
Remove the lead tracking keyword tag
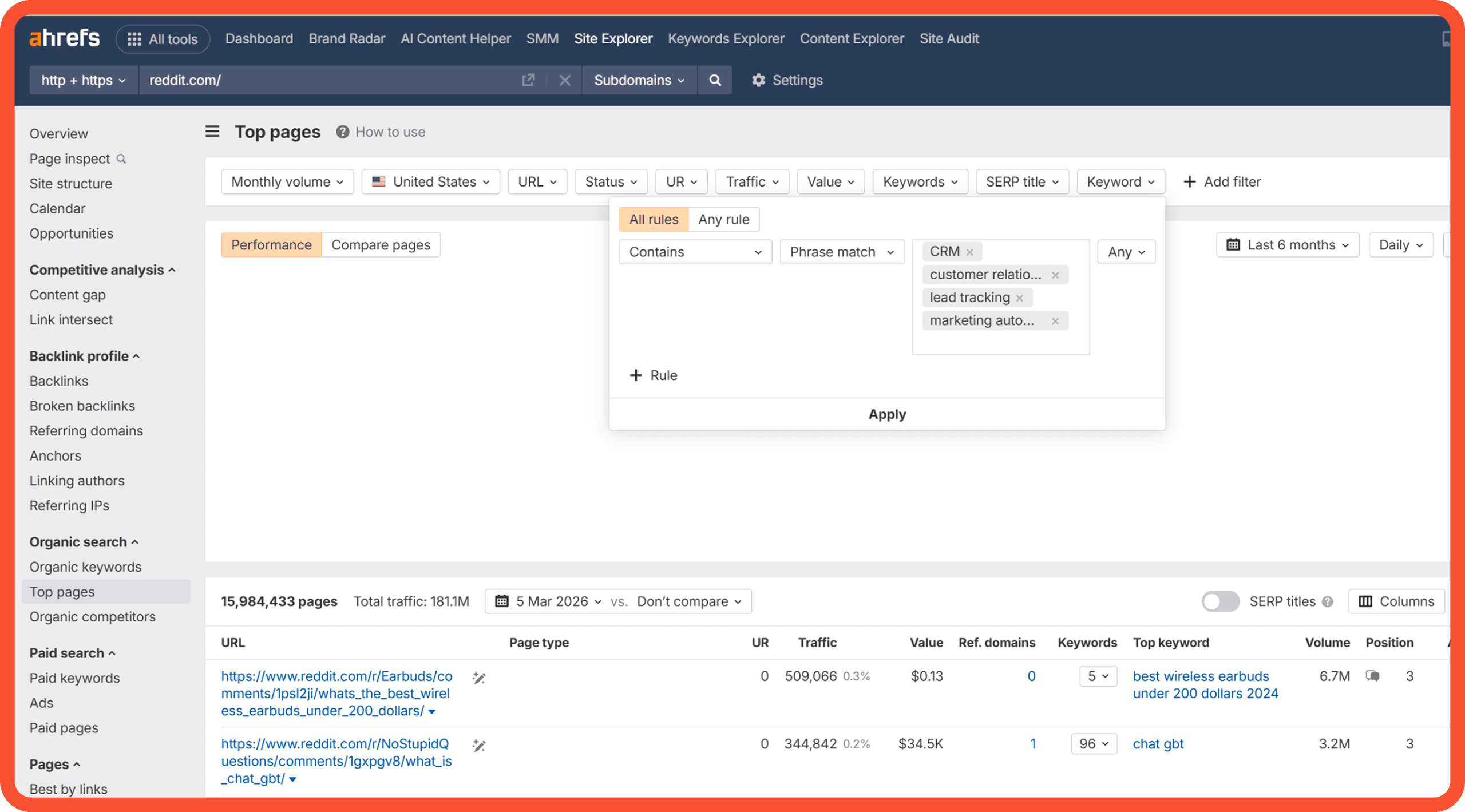[x=1019, y=298]
